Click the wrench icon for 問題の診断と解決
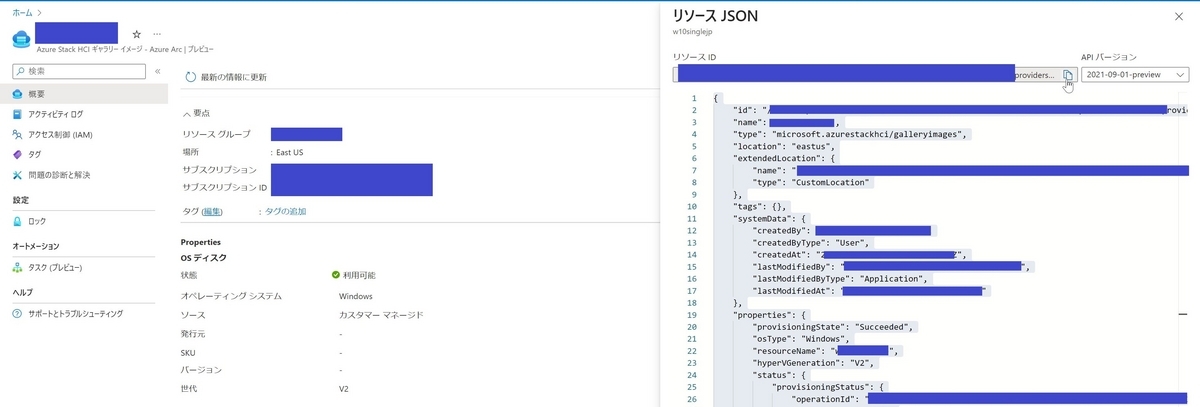This screenshot has width=1200, height=407. point(17,175)
